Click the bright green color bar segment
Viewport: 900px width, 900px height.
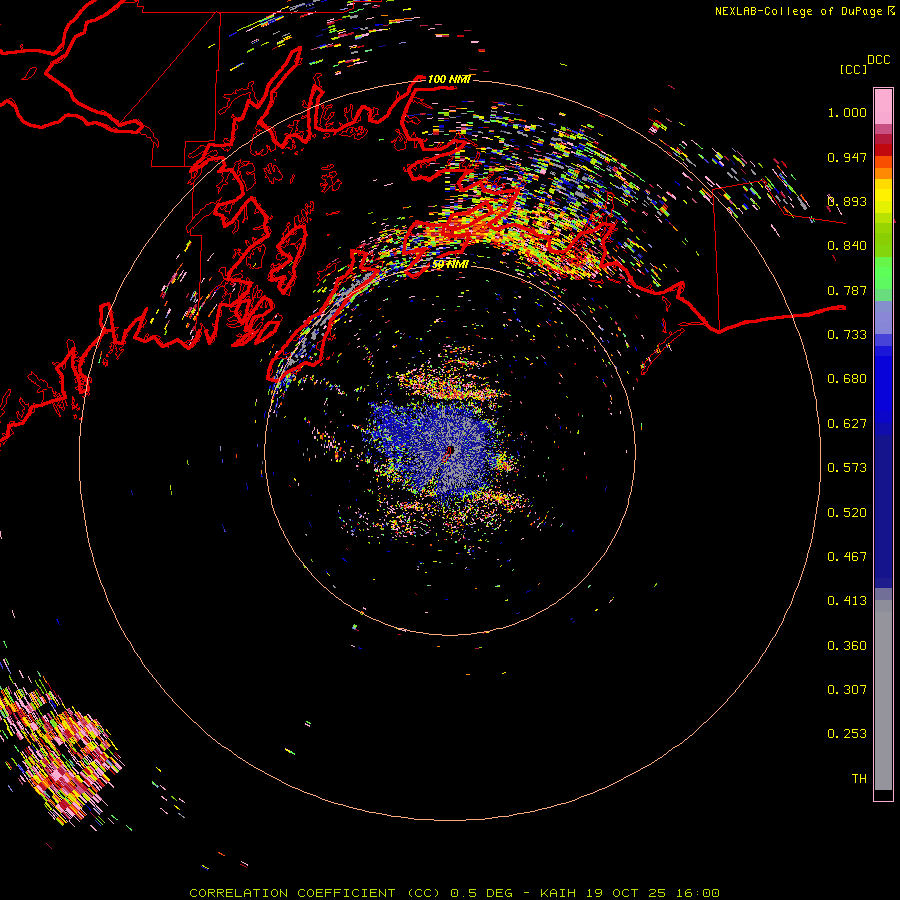click(x=883, y=272)
